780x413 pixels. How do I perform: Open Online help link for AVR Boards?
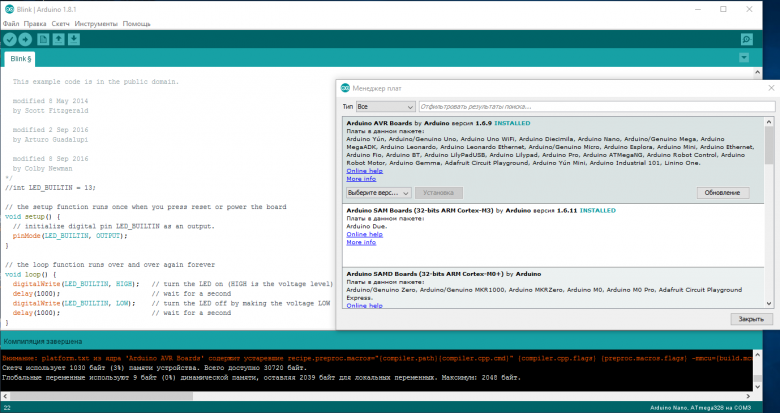pyautogui.click(x=365, y=171)
